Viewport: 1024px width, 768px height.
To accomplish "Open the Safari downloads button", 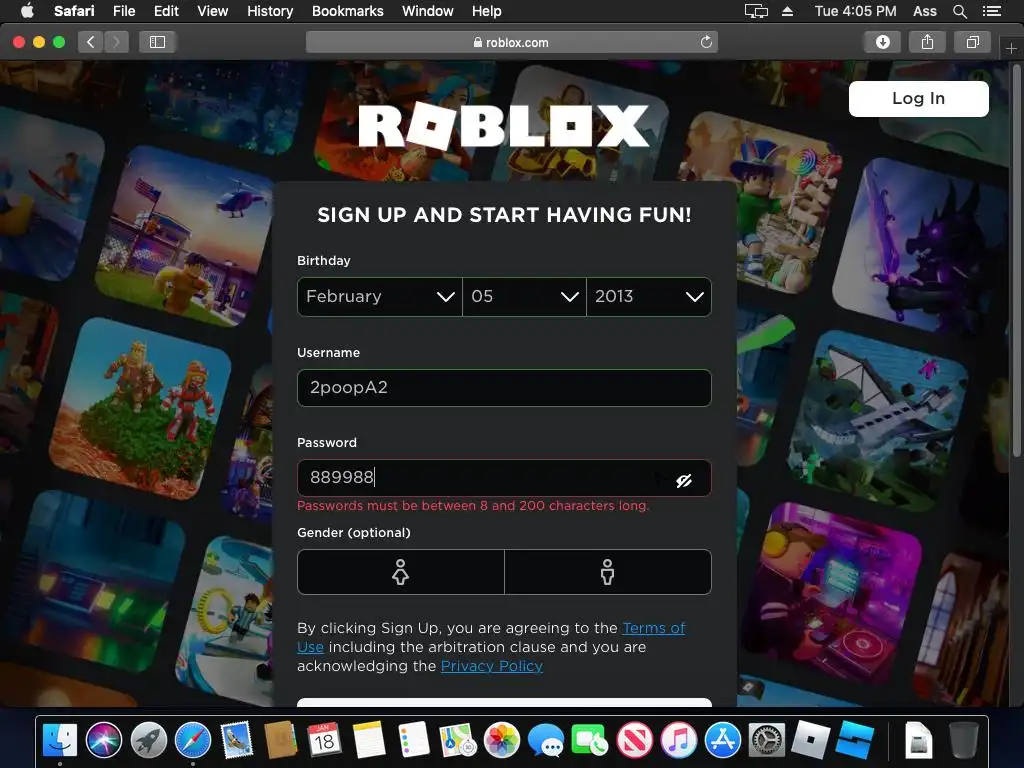I will 882,42.
